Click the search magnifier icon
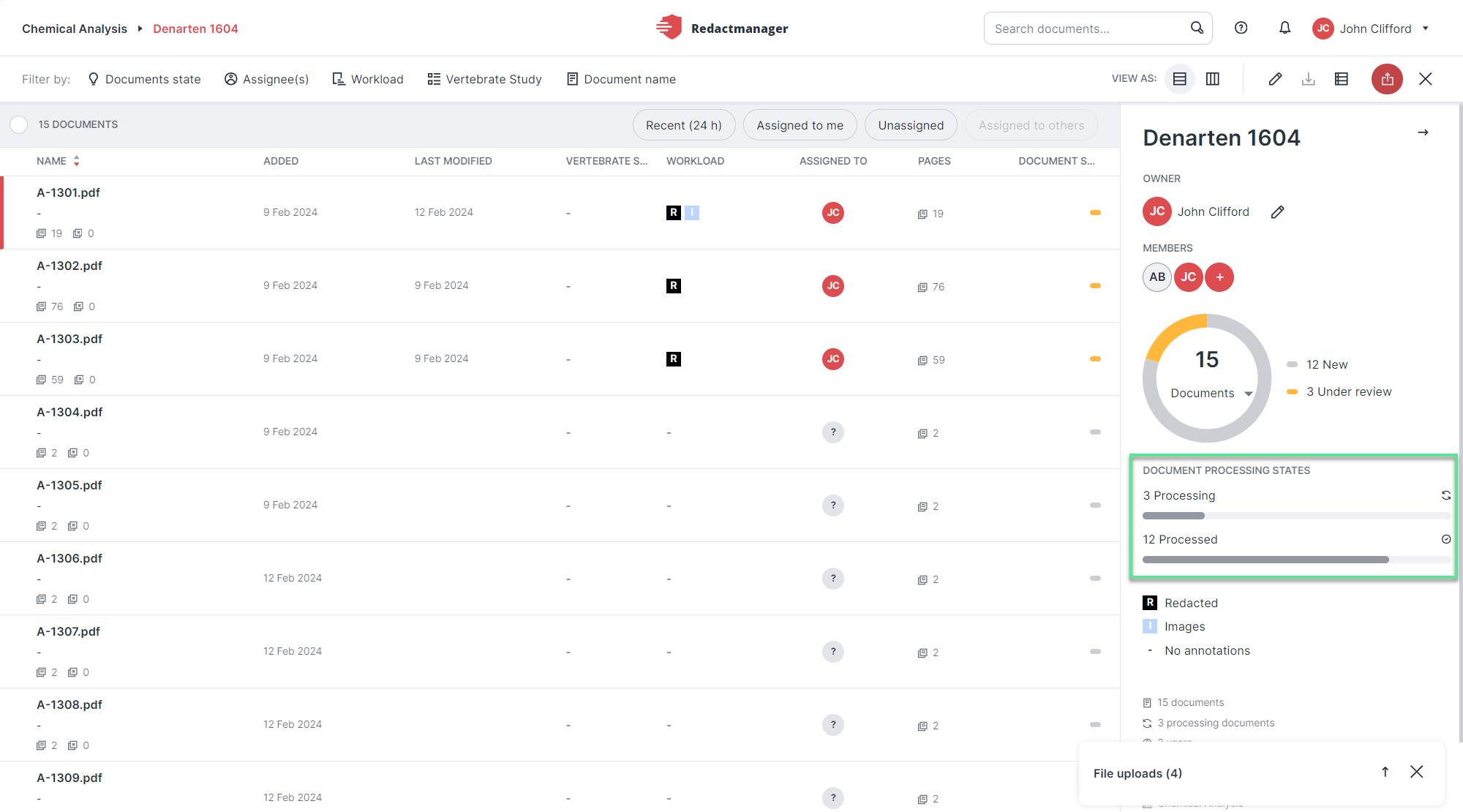The width and height of the screenshot is (1463, 812). pyautogui.click(x=1197, y=28)
